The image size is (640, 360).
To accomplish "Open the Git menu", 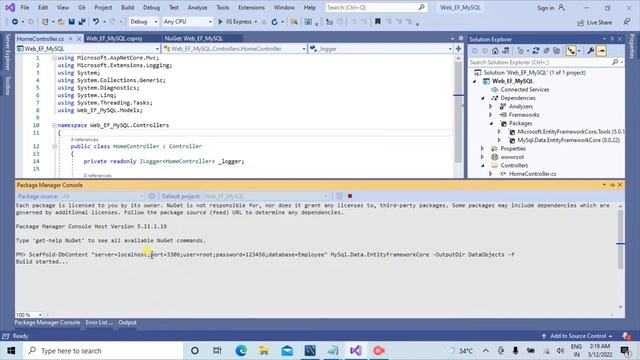I will tap(82, 7).
